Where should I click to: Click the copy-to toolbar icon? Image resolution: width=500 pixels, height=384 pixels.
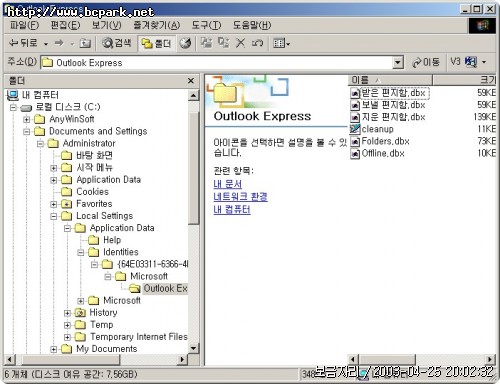tap(223, 43)
